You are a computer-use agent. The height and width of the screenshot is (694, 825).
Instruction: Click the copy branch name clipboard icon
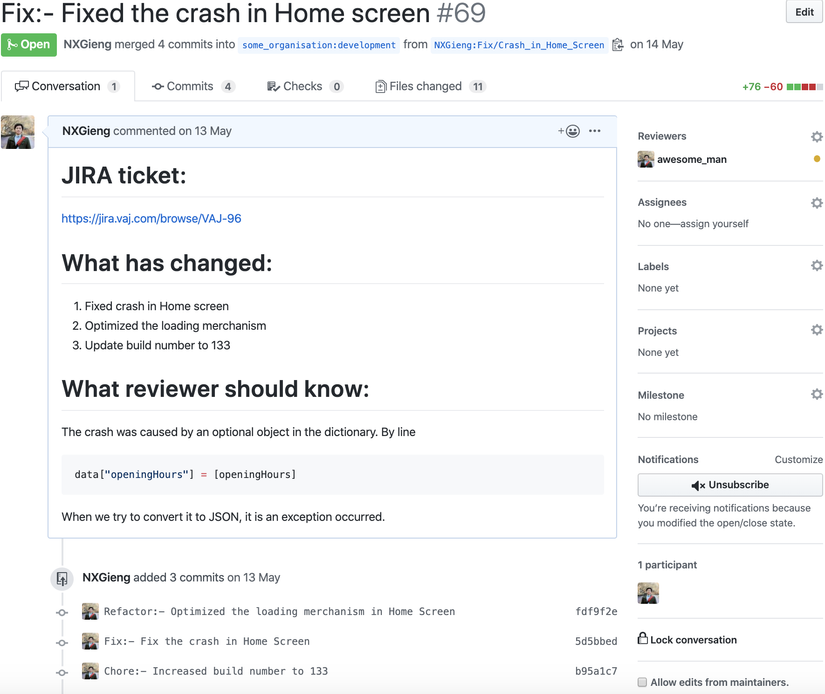point(618,45)
